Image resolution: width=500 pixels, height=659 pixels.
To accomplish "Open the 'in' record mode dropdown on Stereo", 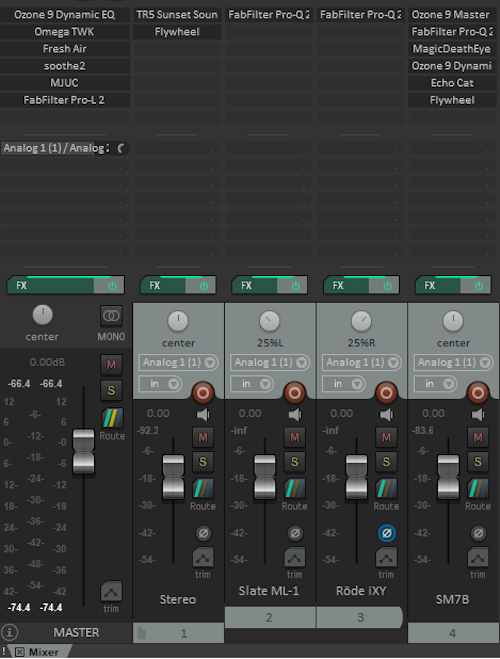I will click(160, 384).
